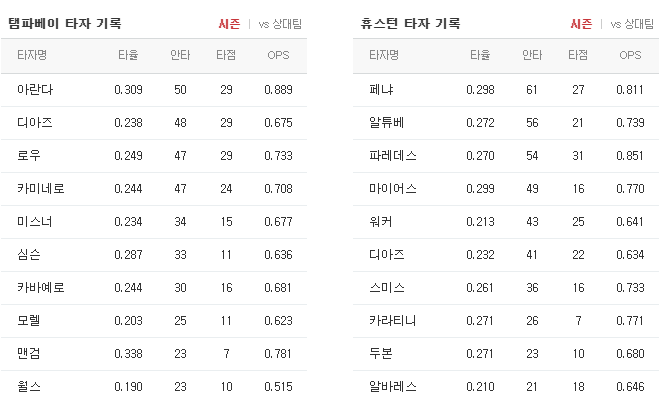The width and height of the screenshot is (662, 417).
Task: Select the 알튜베 row
Action: [506, 123]
